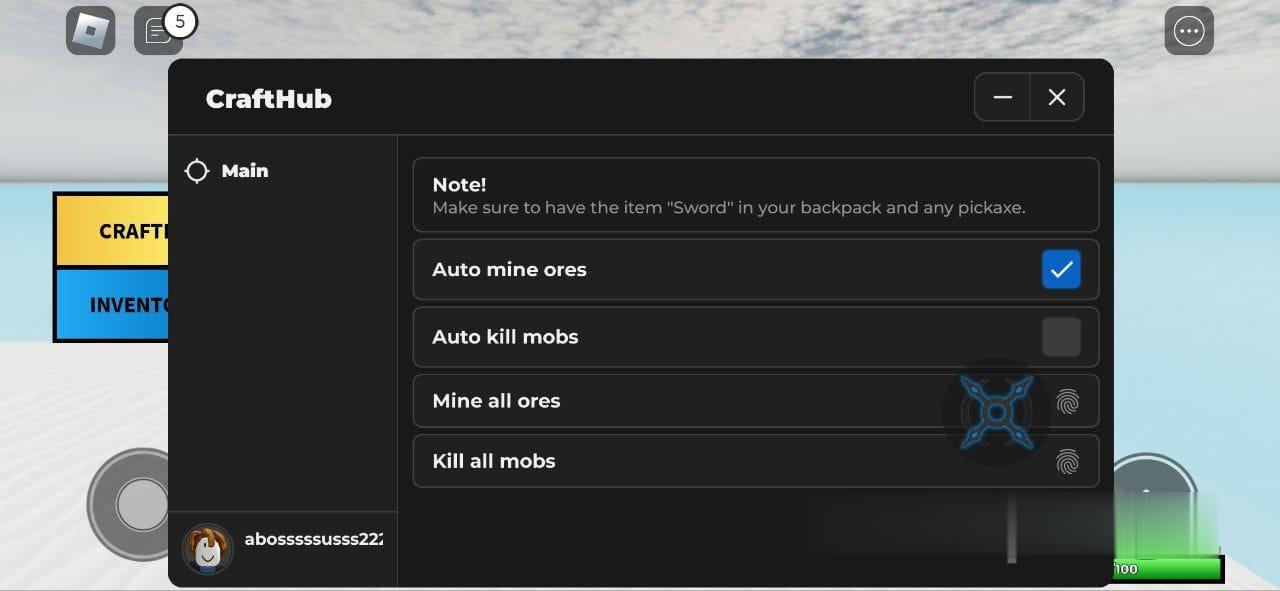Click the crosshair icon beside Main
Image resolution: width=1280 pixels, height=591 pixels.
[197, 171]
